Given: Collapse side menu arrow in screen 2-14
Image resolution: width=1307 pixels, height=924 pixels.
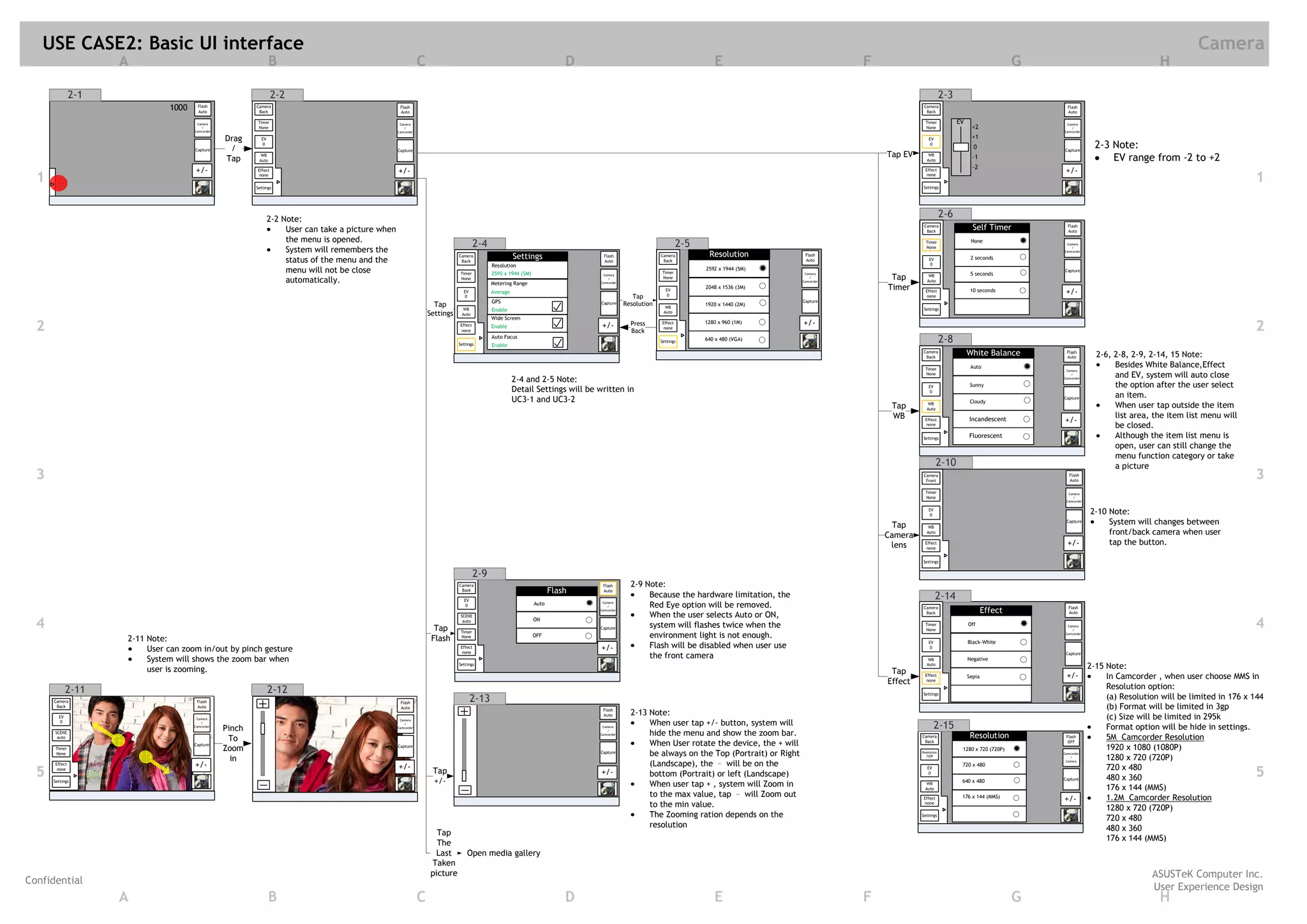Looking at the screenshot, I should click(x=946, y=688).
